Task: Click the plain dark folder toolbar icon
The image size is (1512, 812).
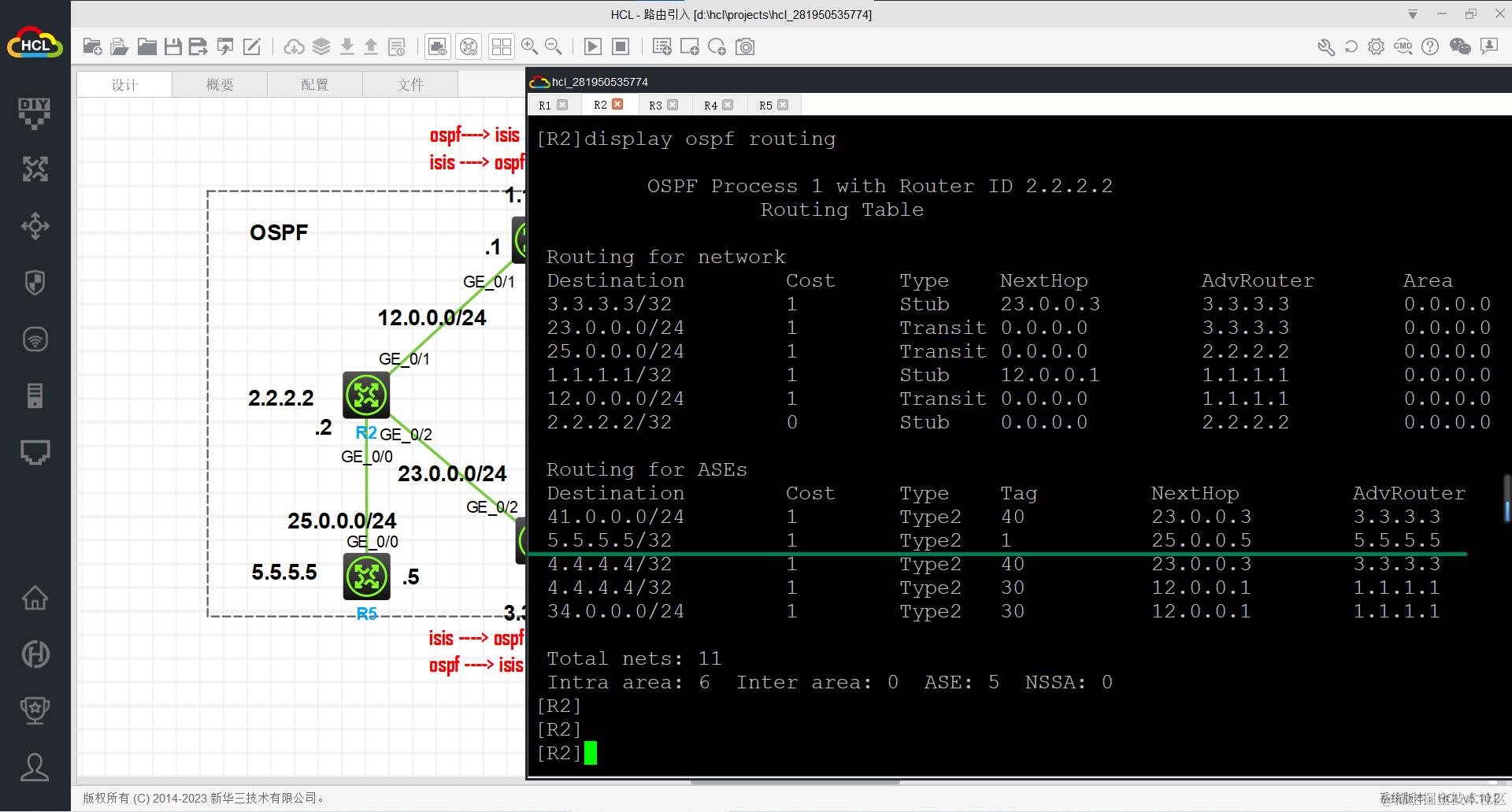Action: pyautogui.click(x=146, y=46)
